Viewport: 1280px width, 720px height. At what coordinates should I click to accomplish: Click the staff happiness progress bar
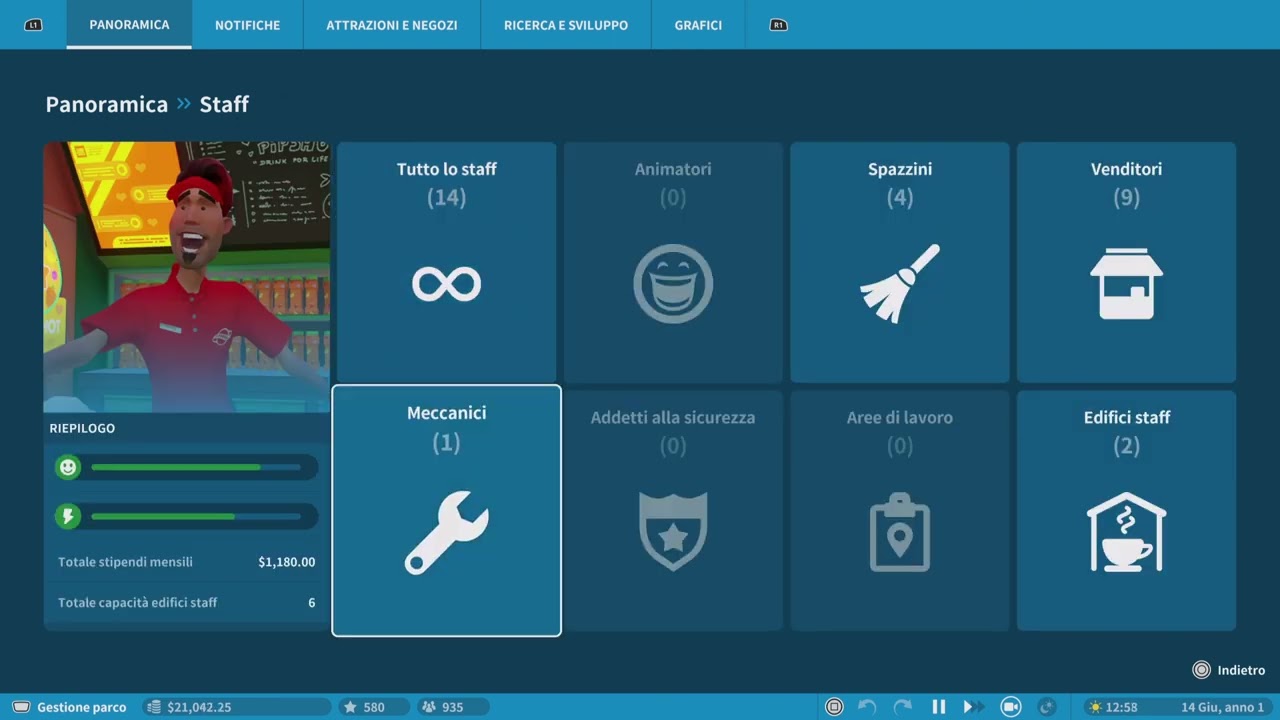(x=196, y=467)
